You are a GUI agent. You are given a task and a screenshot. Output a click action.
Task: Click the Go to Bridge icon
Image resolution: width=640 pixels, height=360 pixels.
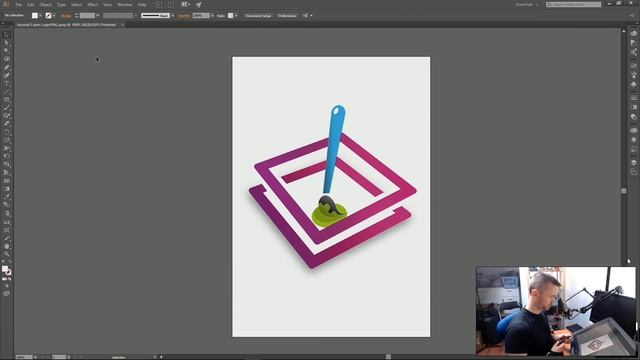point(158,4)
